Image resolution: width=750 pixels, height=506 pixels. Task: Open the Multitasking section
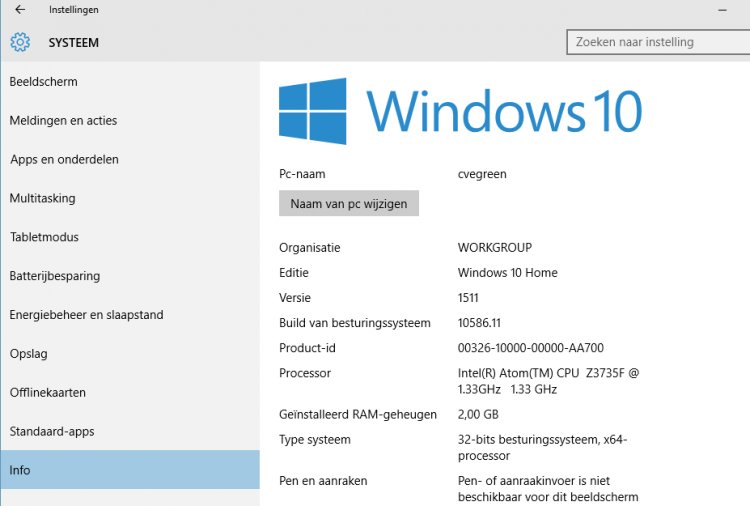tap(42, 199)
